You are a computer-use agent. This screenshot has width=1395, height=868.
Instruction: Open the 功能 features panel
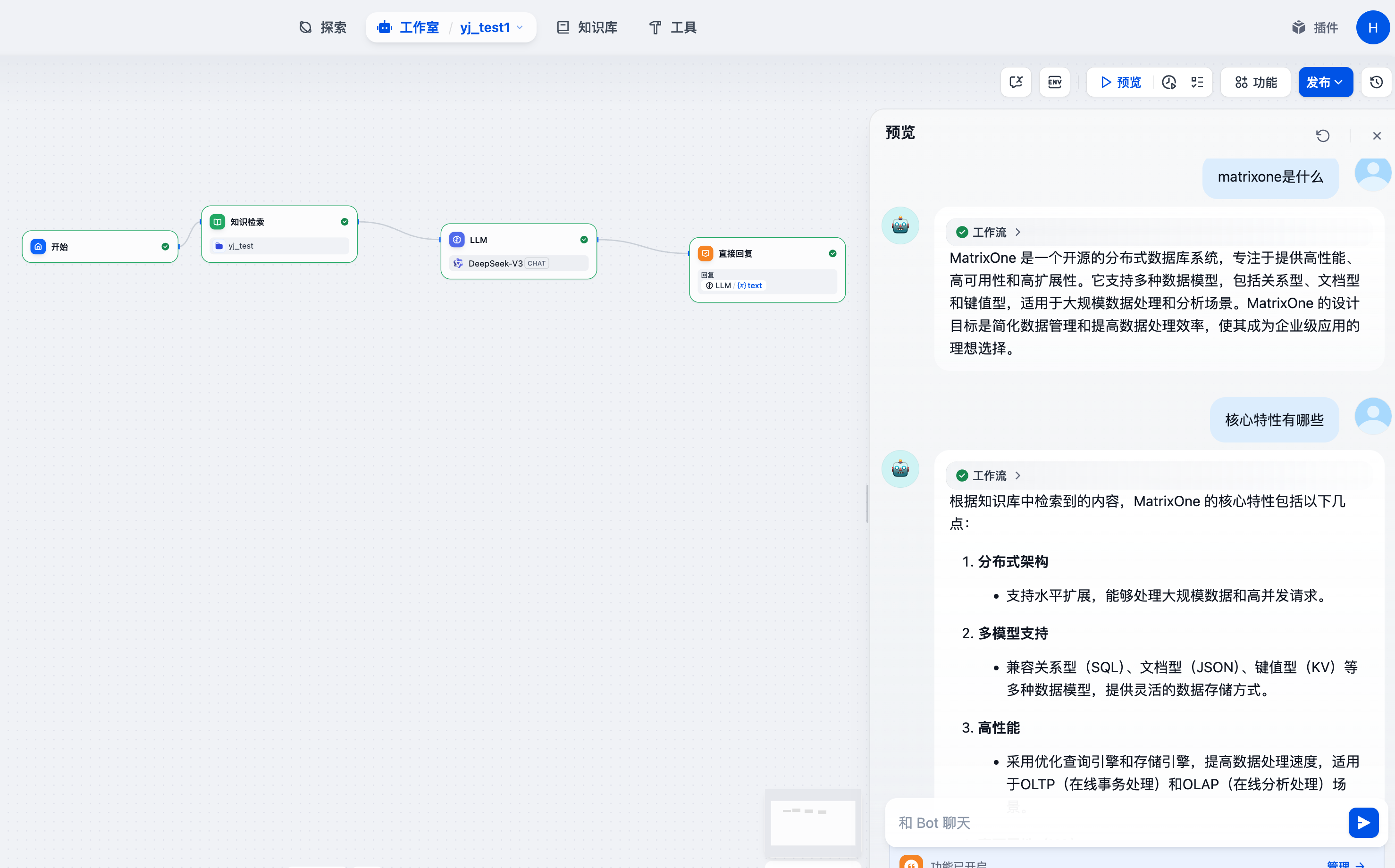point(1255,82)
